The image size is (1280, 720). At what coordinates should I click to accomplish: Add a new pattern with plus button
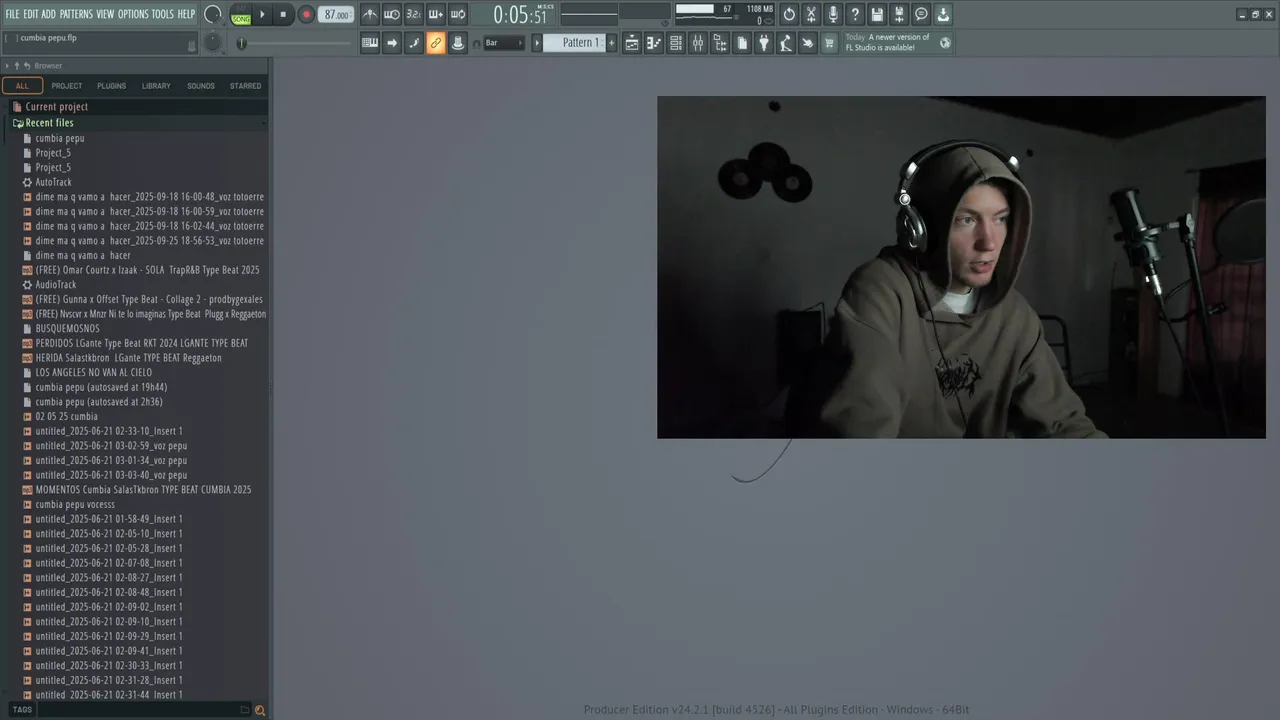pyautogui.click(x=612, y=43)
